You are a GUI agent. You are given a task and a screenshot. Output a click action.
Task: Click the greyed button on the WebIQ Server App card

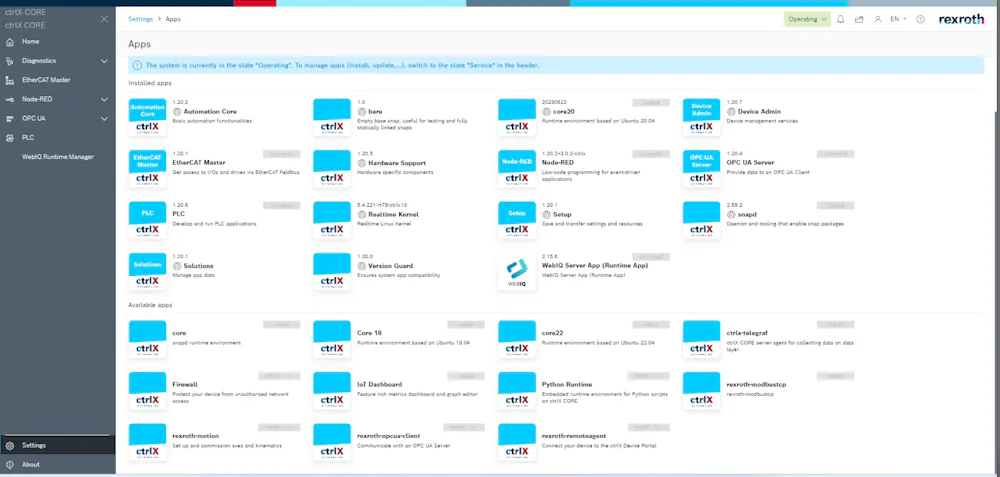pos(651,257)
